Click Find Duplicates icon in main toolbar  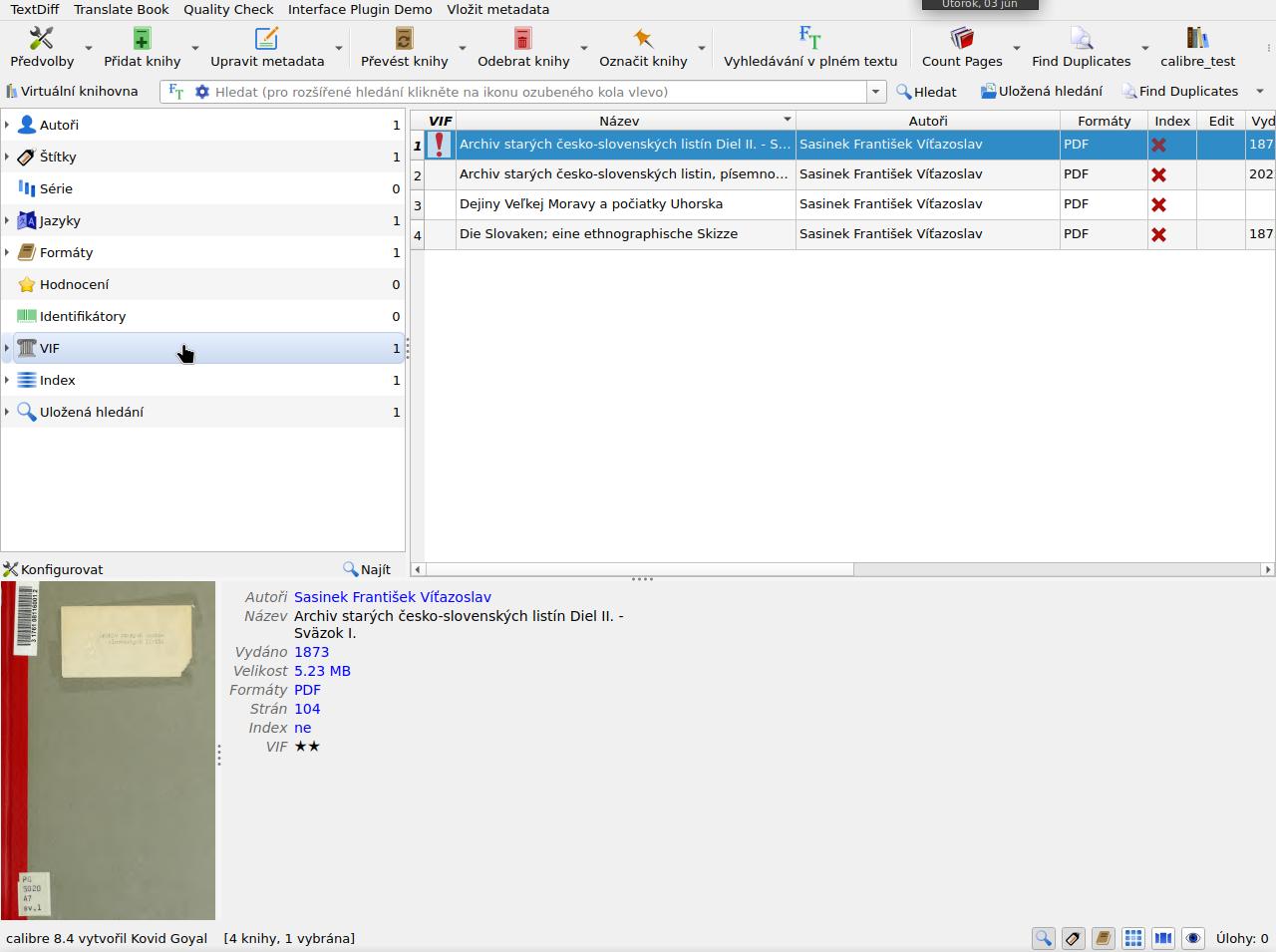click(1082, 39)
